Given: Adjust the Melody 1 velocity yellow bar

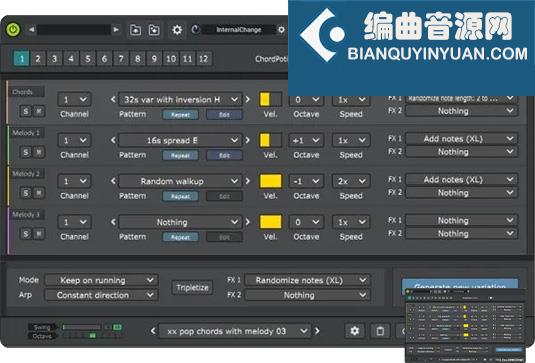Looking at the screenshot, I should (271, 140).
